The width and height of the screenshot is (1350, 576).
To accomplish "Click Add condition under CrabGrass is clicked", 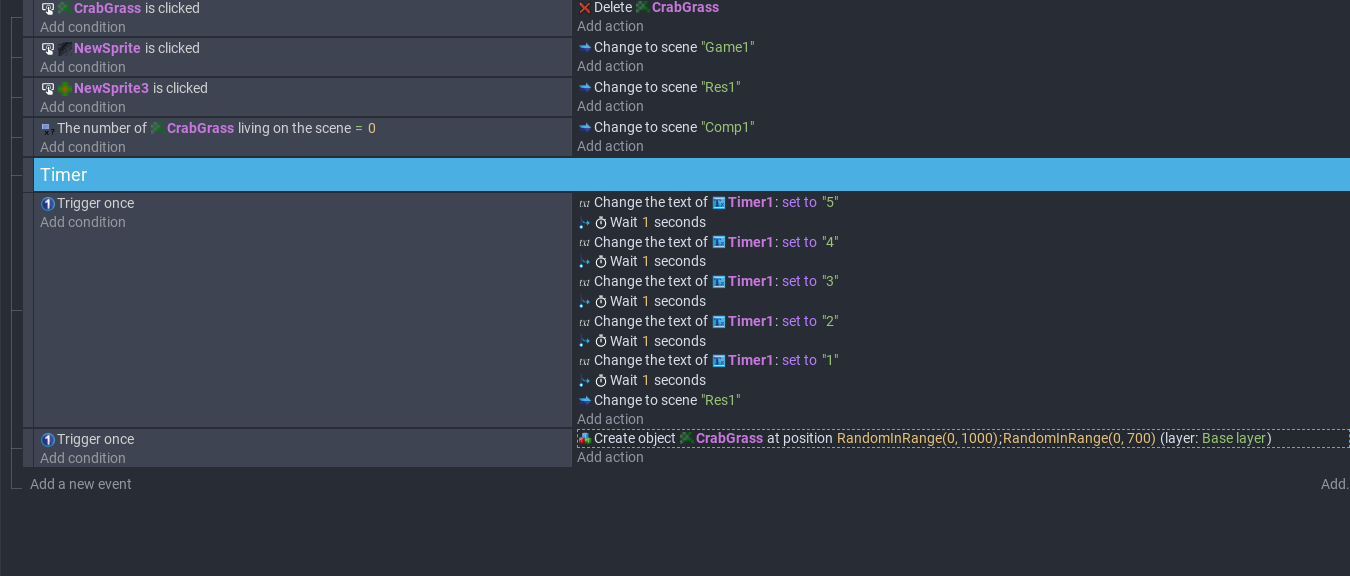I will 83,27.
